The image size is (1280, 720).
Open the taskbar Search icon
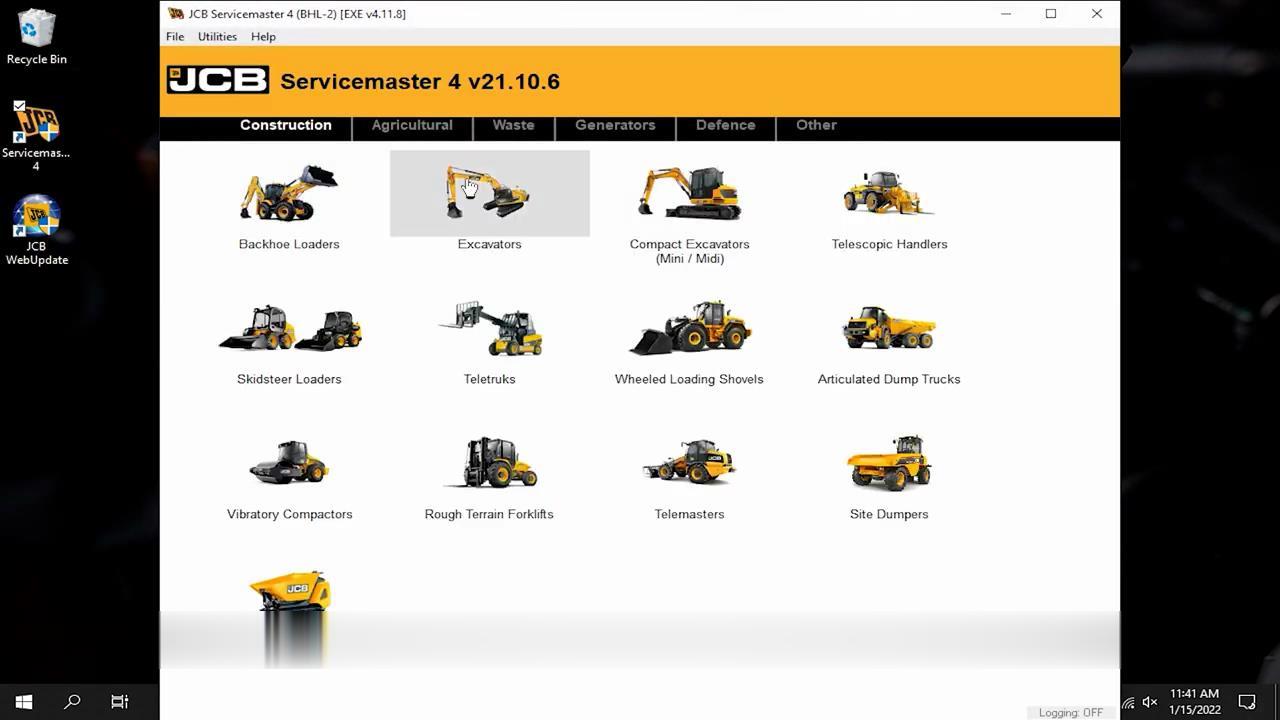pyautogui.click(x=72, y=702)
